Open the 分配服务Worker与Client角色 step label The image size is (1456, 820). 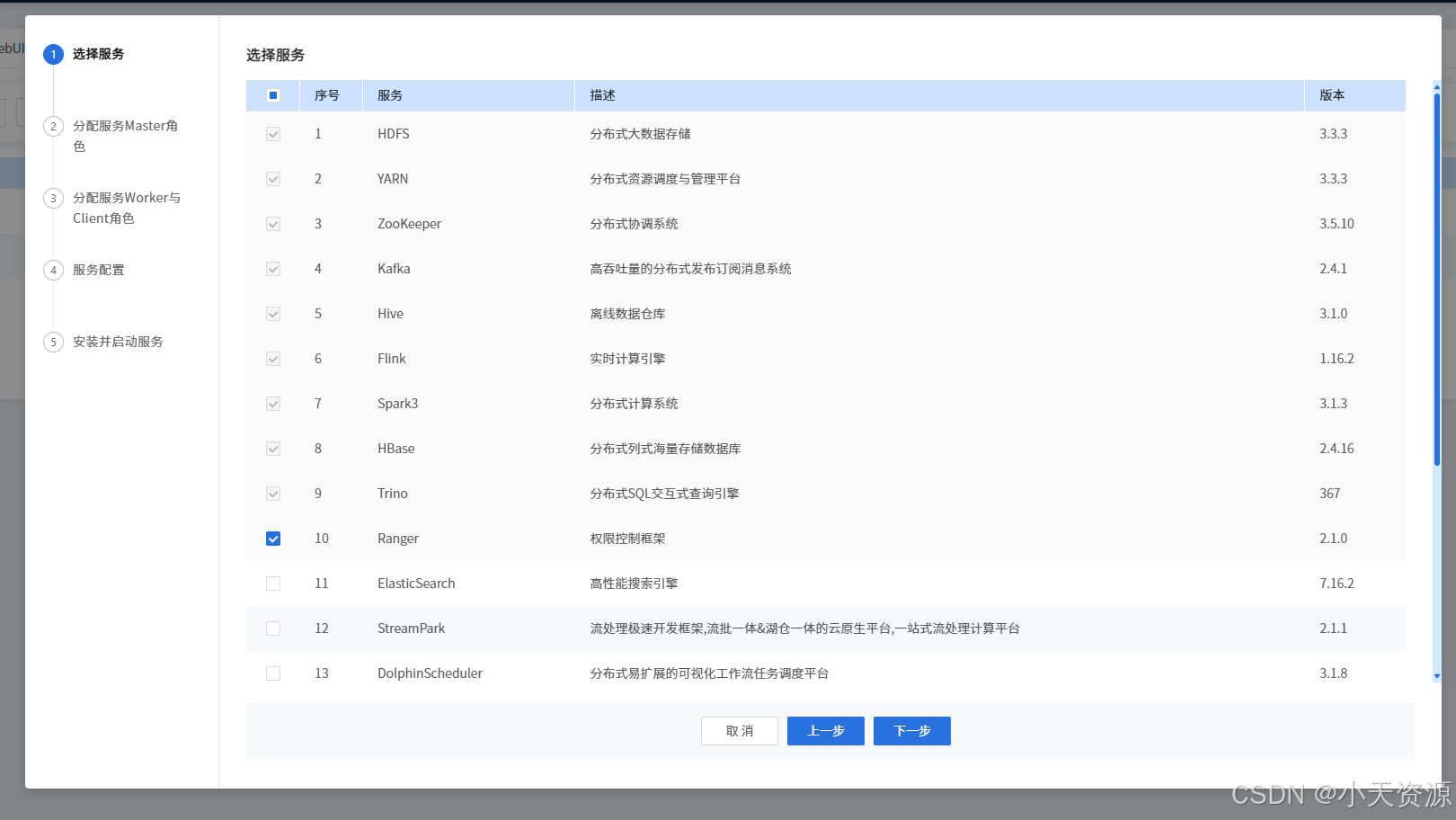coord(127,208)
